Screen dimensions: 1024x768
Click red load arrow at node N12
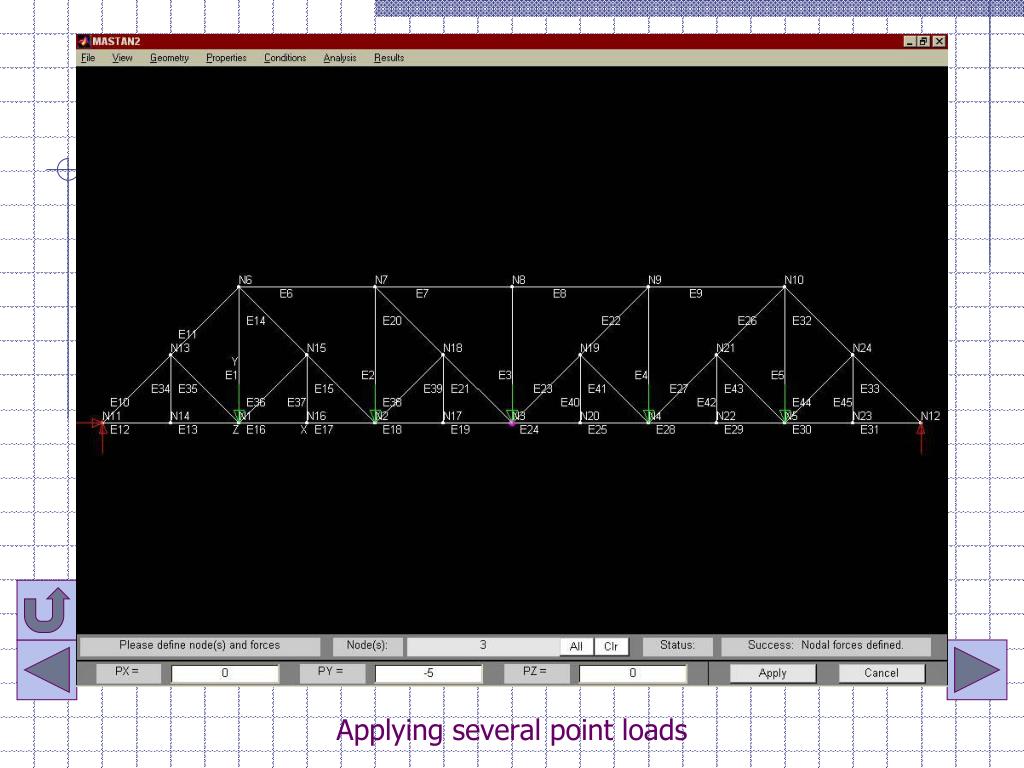pyautogui.click(x=921, y=438)
